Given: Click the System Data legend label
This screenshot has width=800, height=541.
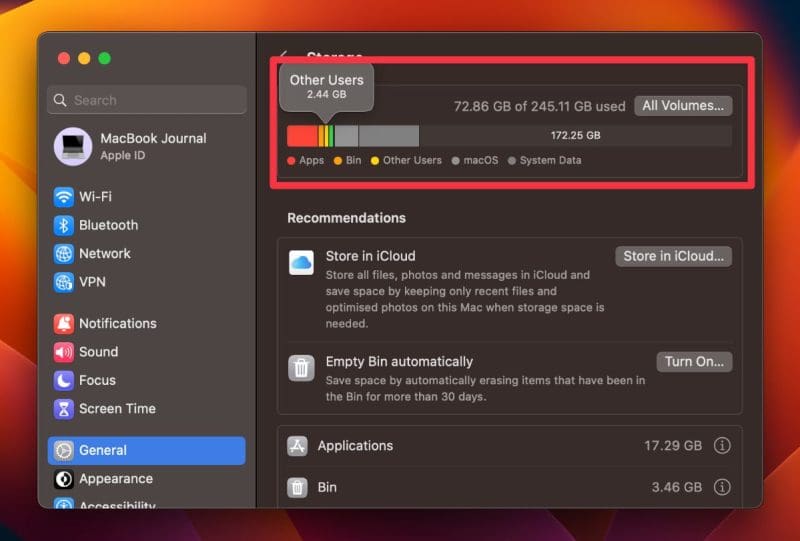Looking at the screenshot, I should click(551, 160).
